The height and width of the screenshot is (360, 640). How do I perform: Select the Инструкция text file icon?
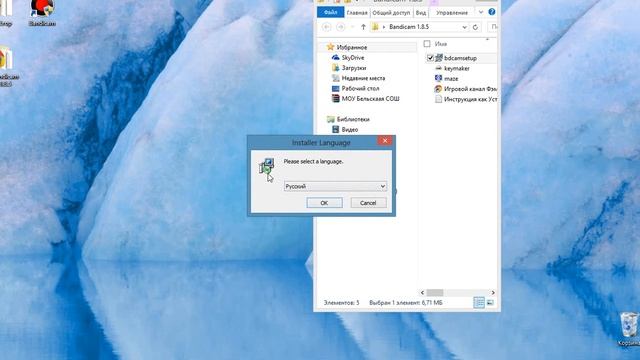coord(439,99)
